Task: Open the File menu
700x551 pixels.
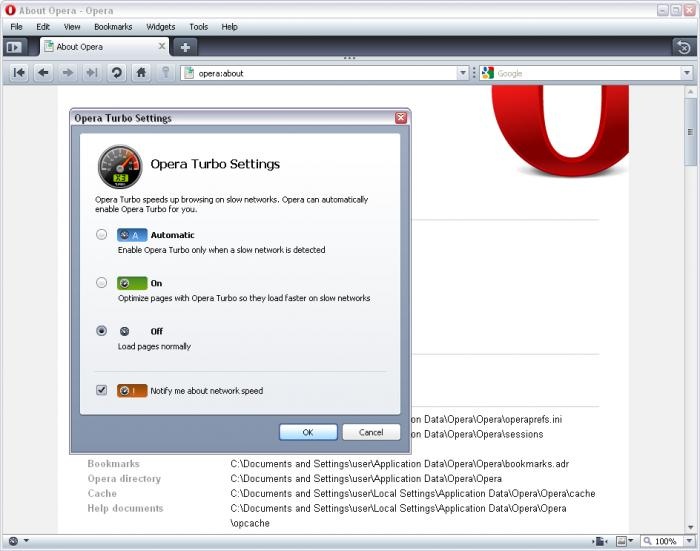Action: pyautogui.click(x=17, y=27)
